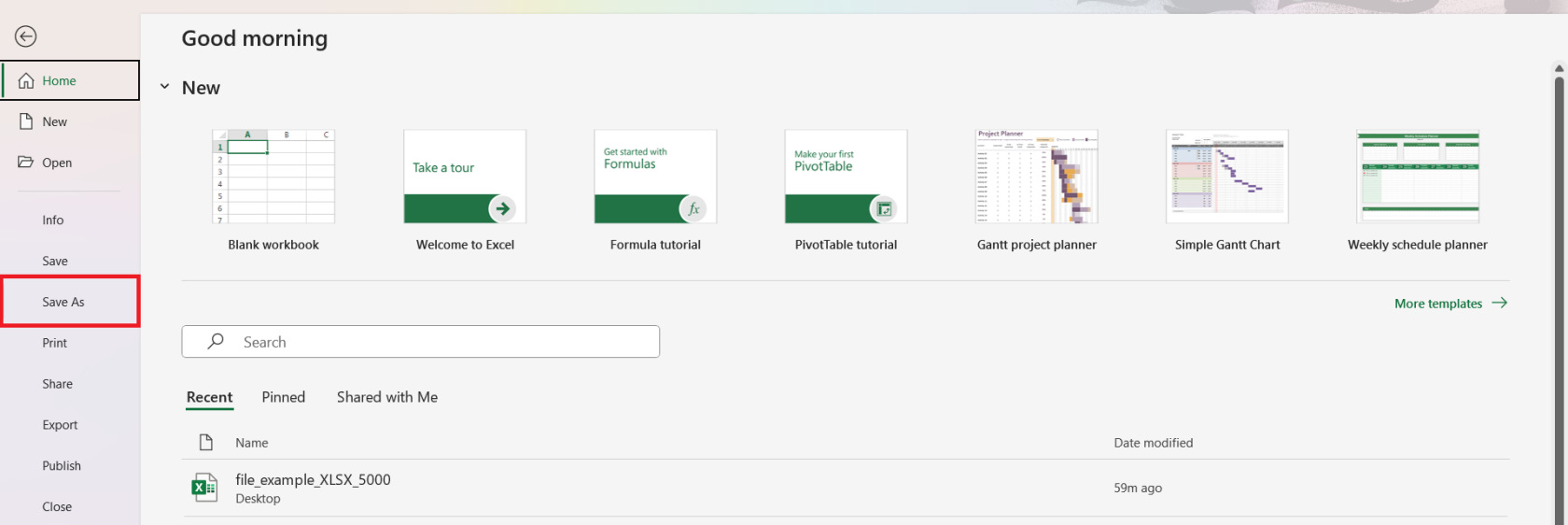This screenshot has height=525, width=1568.
Task: Select the Home house icon
Action: 26,80
